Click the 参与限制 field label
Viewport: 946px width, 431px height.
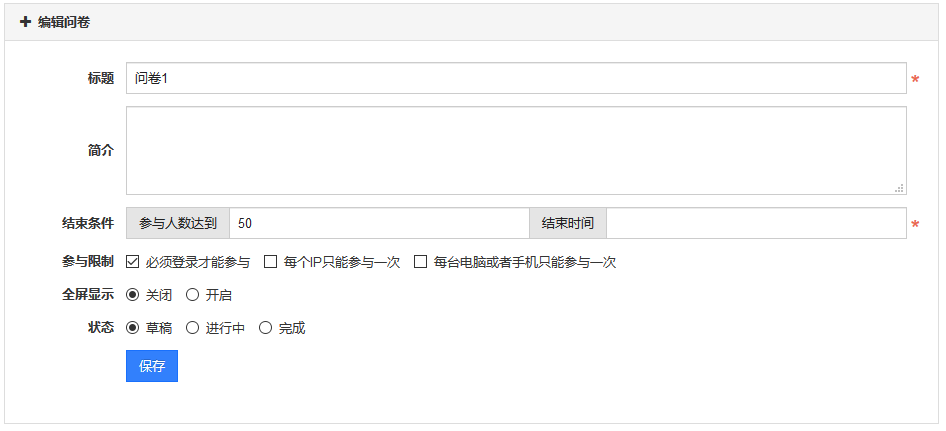87,262
